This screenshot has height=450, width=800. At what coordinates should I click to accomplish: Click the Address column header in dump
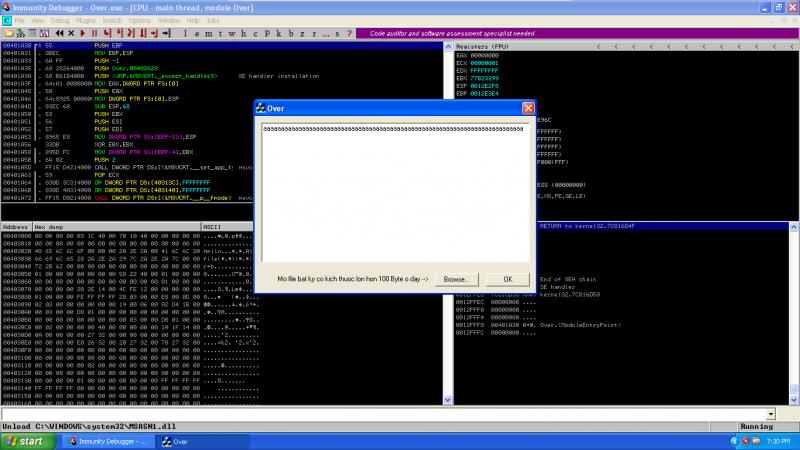16,227
